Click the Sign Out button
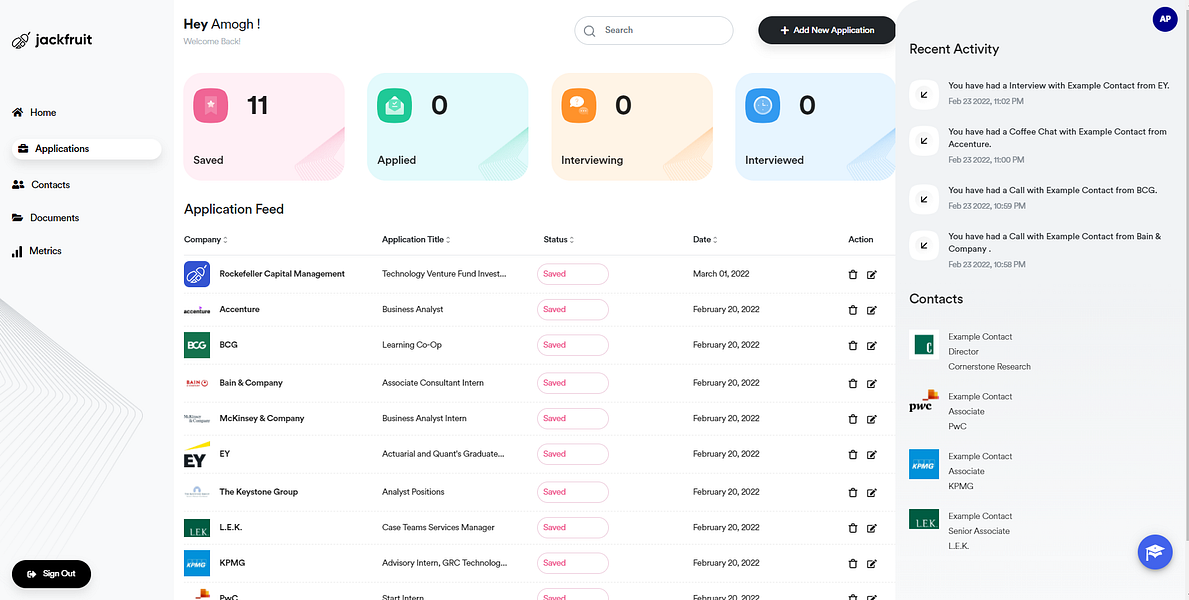 (x=52, y=573)
